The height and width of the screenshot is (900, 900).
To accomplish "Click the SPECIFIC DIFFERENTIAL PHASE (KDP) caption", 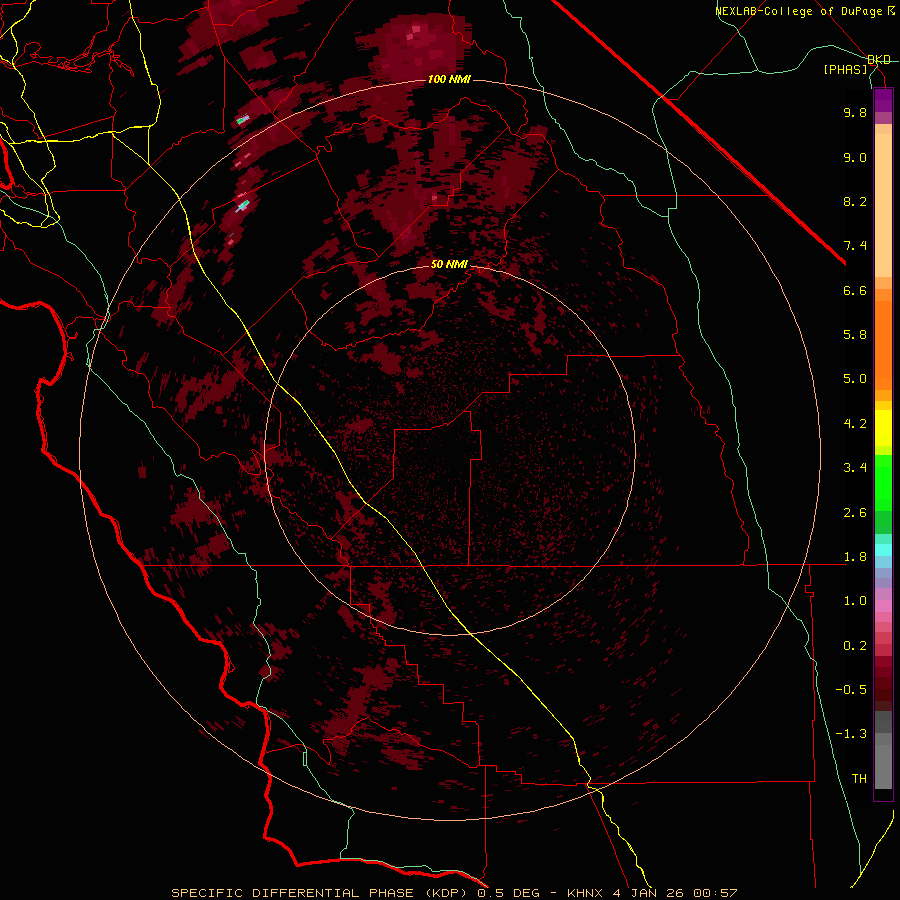I will click(x=324, y=893).
